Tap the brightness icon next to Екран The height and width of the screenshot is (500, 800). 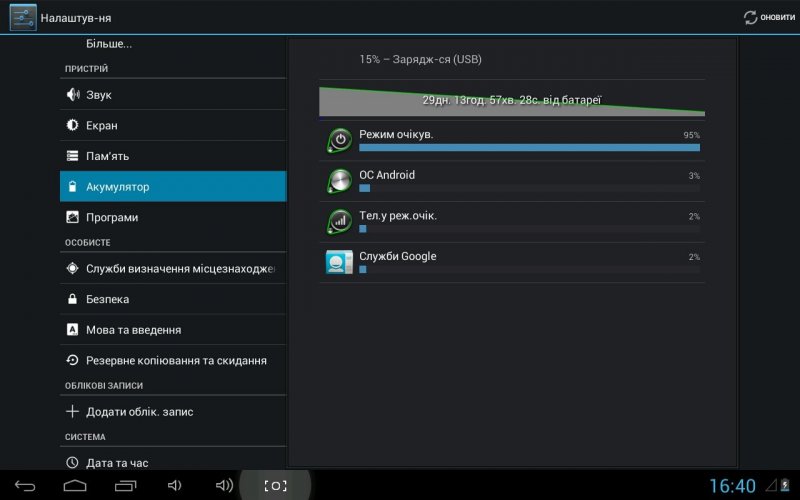pyautogui.click(x=72, y=125)
